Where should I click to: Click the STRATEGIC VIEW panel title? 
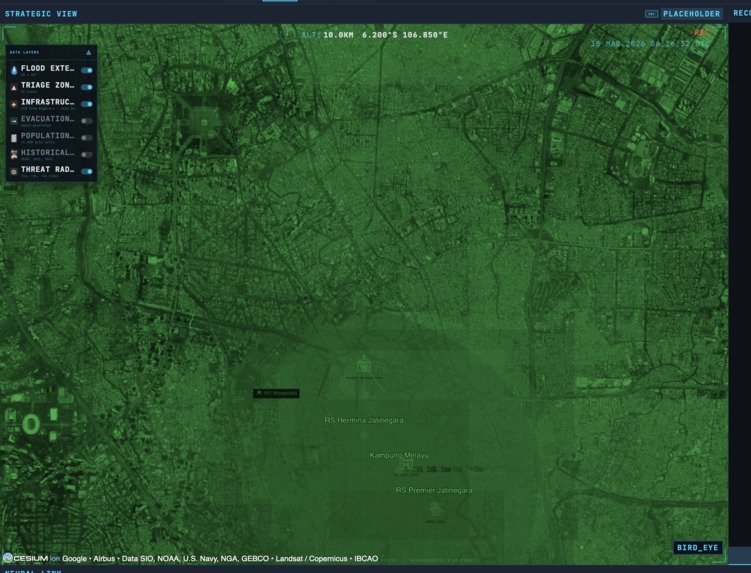coord(41,14)
